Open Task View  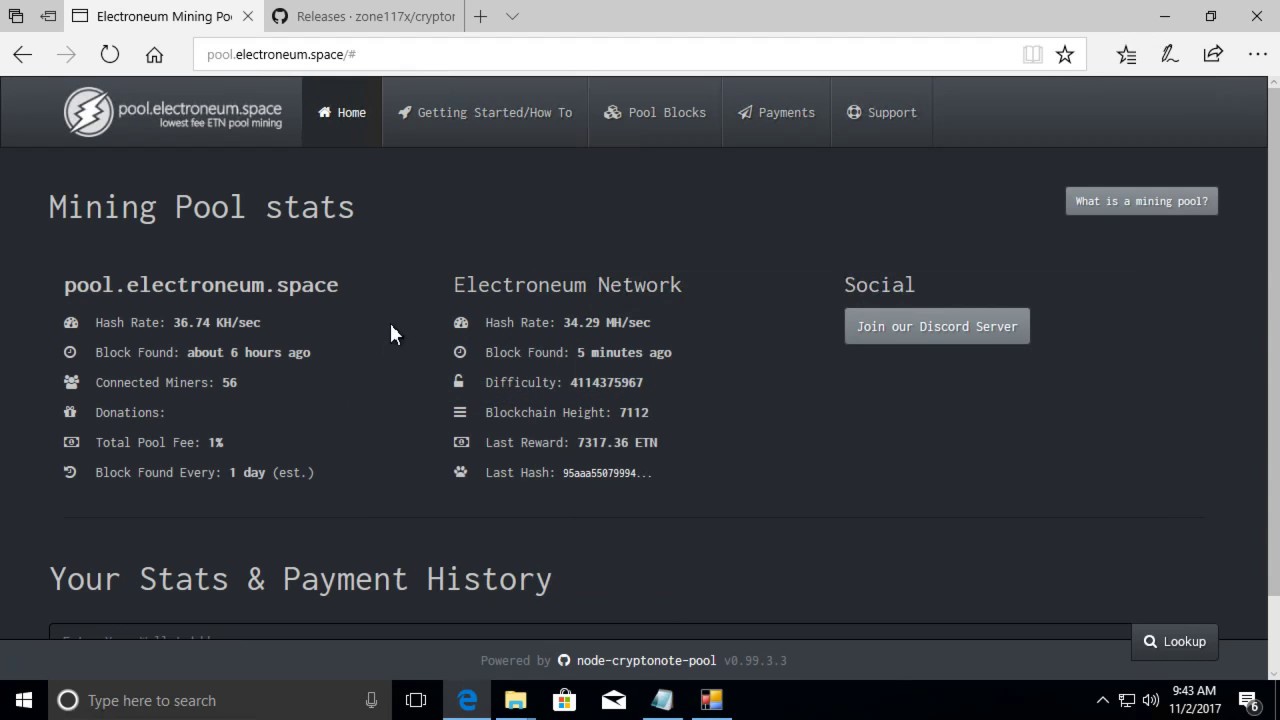[x=416, y=700]
